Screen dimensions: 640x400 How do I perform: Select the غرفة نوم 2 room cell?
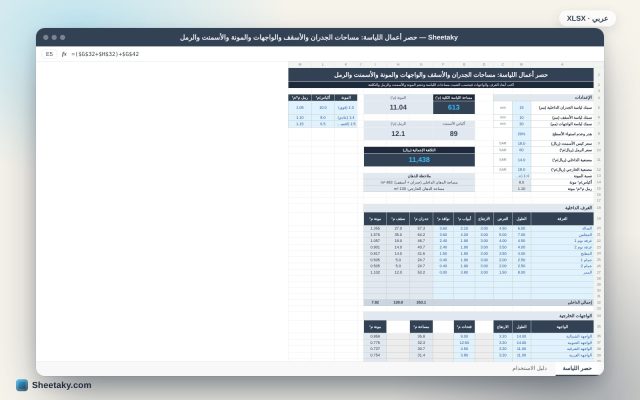click(x=562, y=247)
